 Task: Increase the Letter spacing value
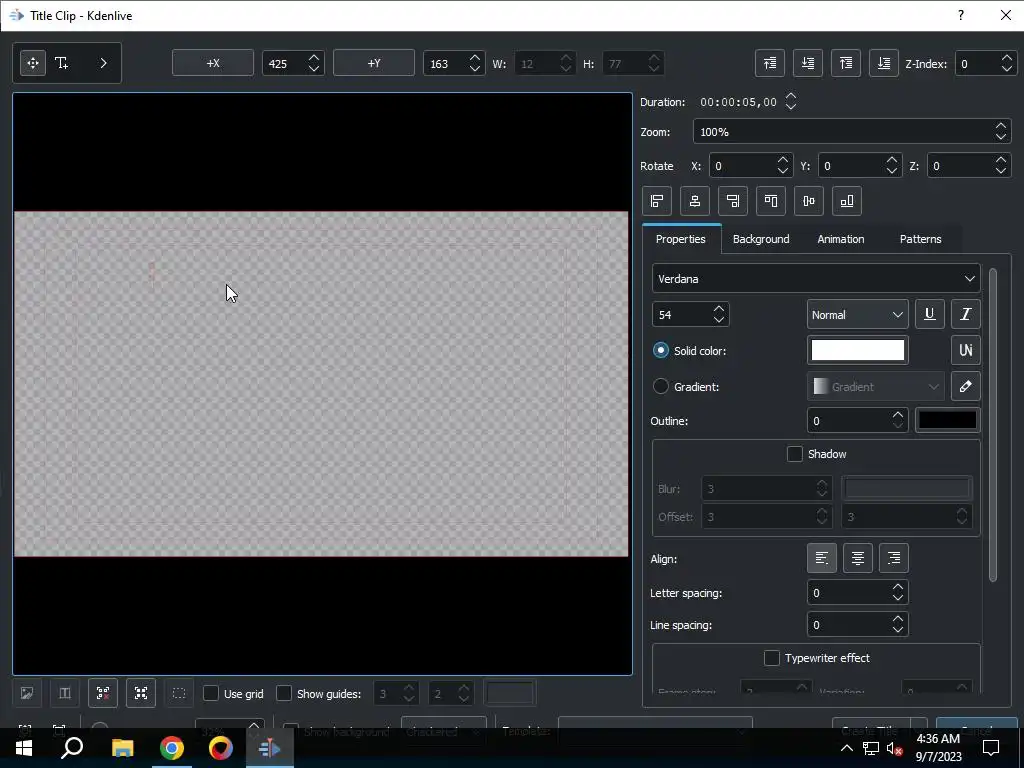tap(898, 587)
